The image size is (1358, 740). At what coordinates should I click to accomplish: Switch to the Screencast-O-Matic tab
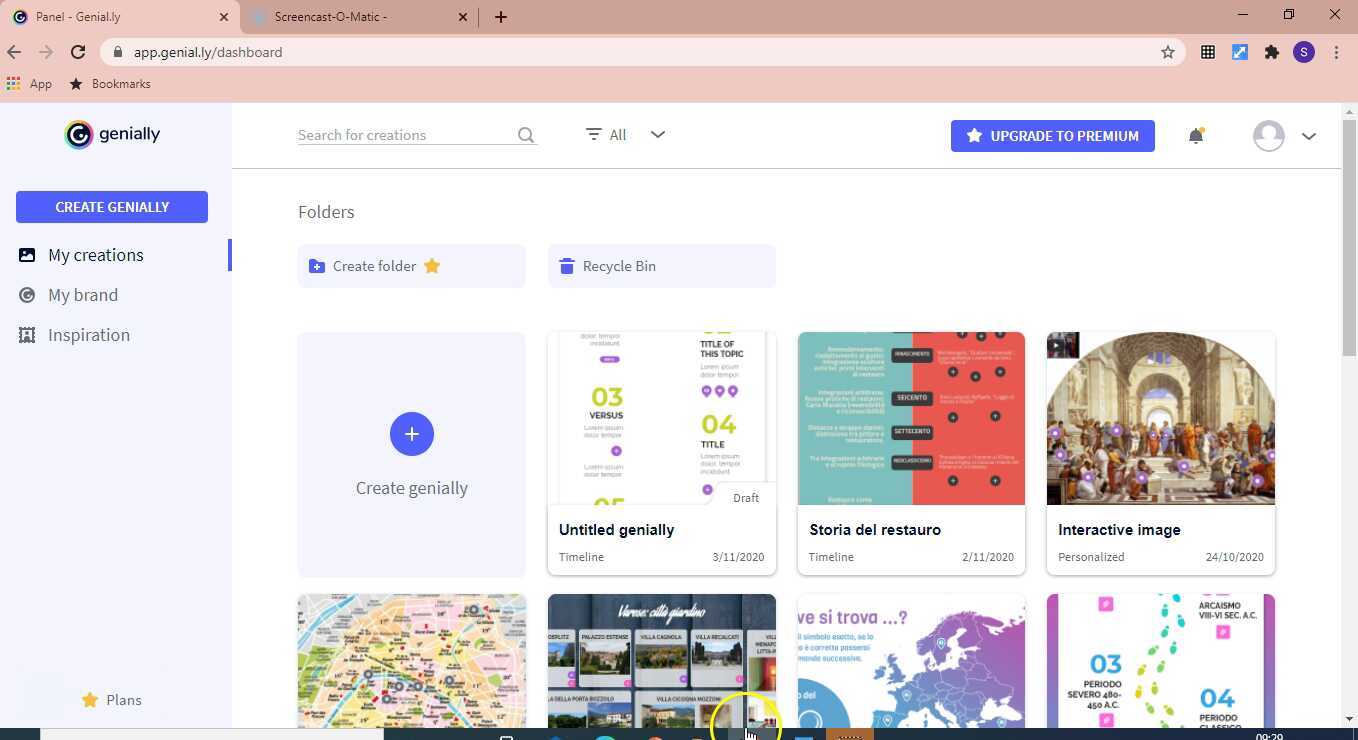(345, 16)
